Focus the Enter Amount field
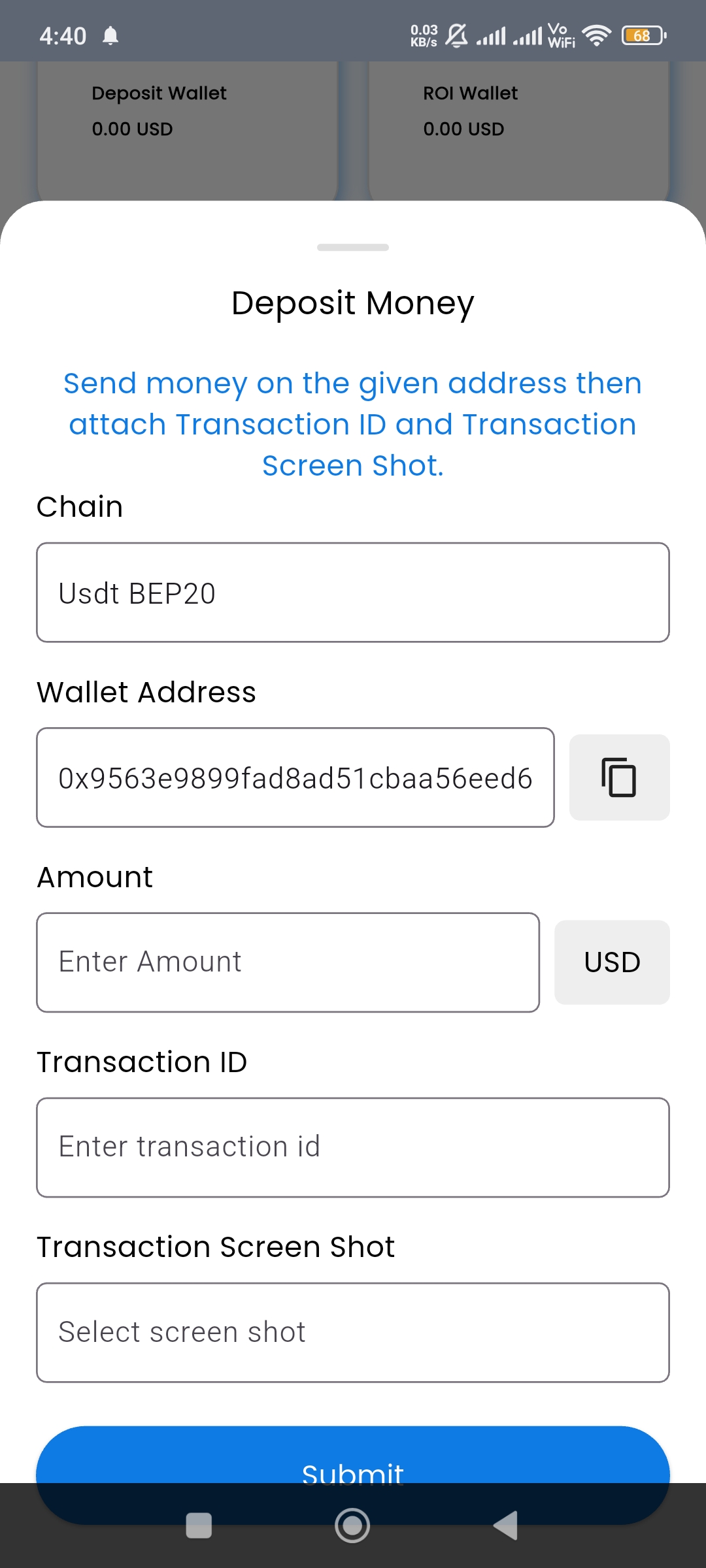The image size is (706, 1568). point(288,962)
